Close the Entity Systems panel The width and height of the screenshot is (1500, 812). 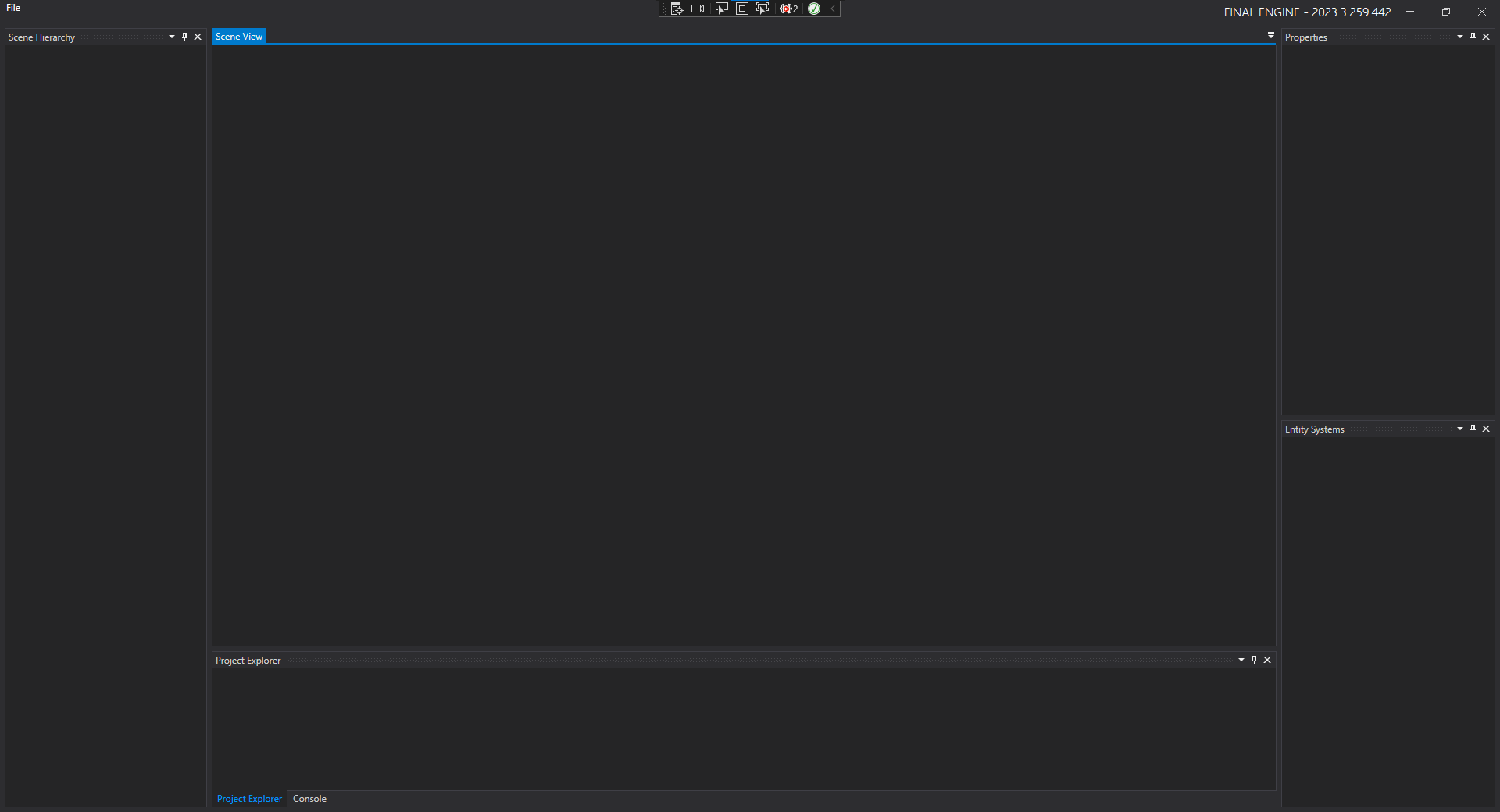[x=1486, y=429]
